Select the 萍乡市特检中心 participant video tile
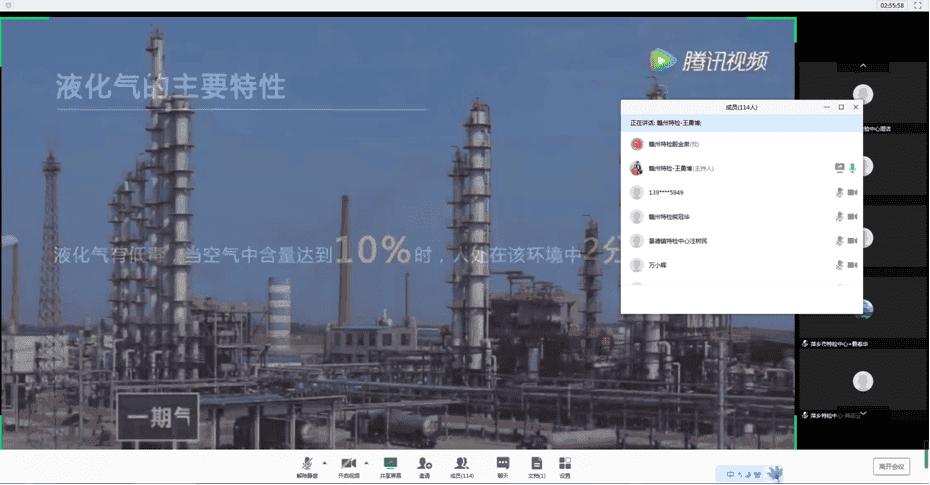 [x=863, y=314]
